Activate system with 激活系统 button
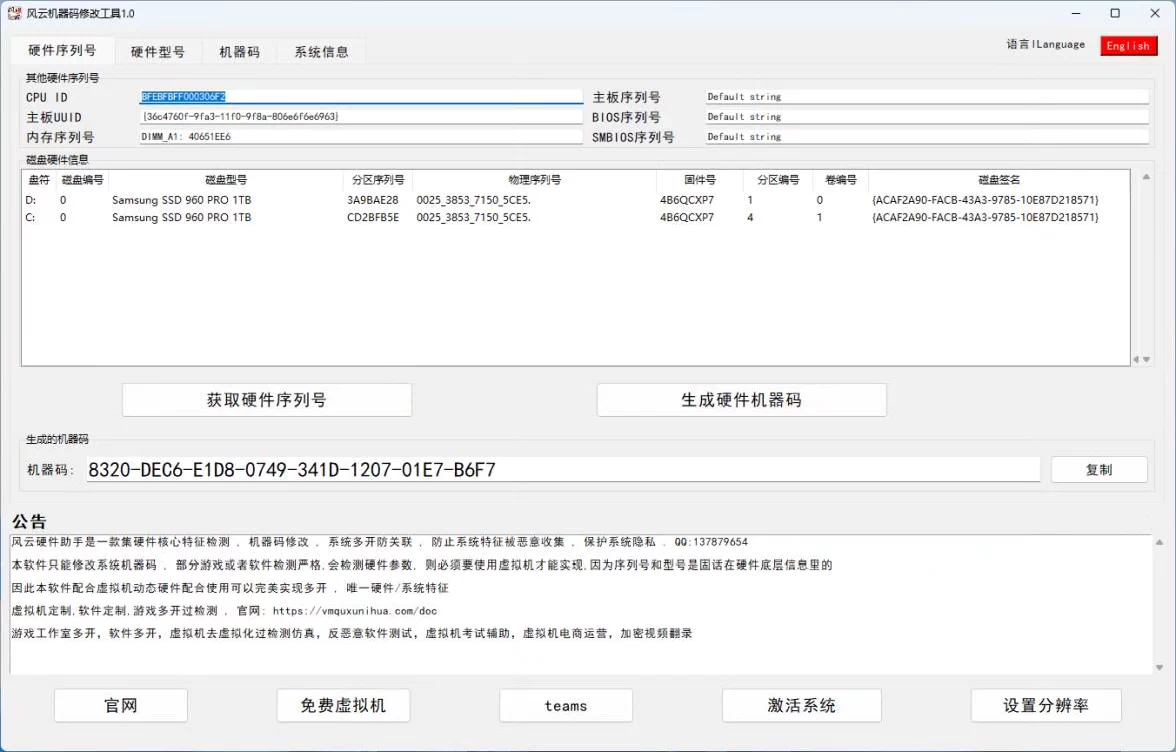1176x752 pixels. (x=801, y=705)
